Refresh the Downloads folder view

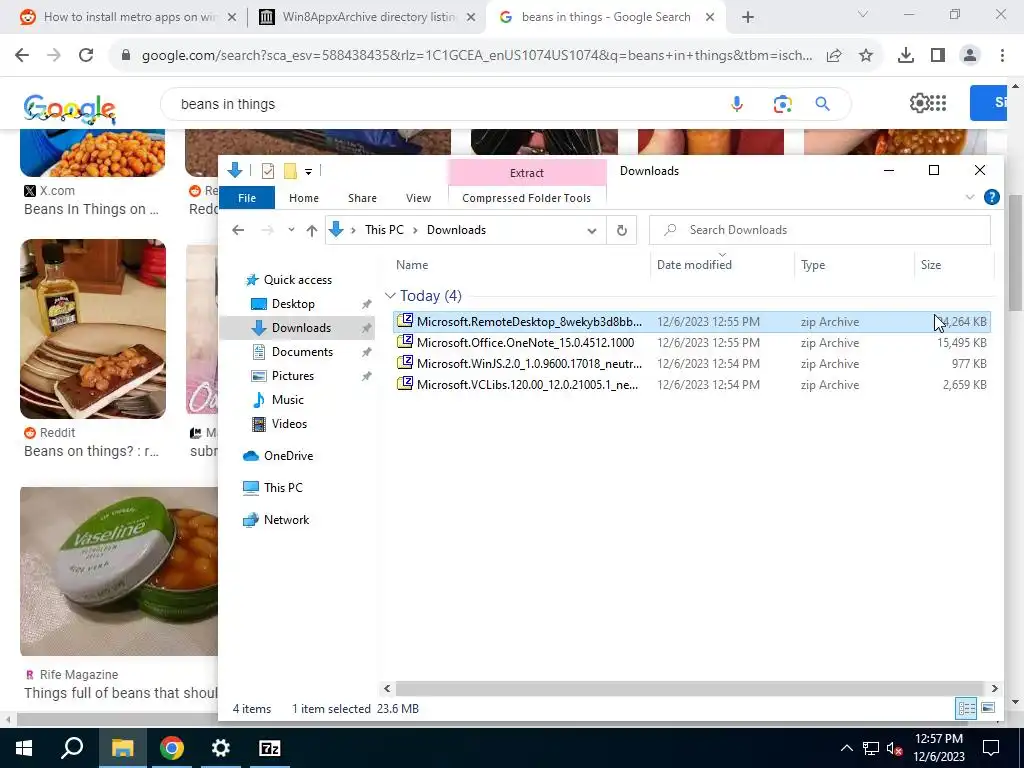[x=622, y=230]
